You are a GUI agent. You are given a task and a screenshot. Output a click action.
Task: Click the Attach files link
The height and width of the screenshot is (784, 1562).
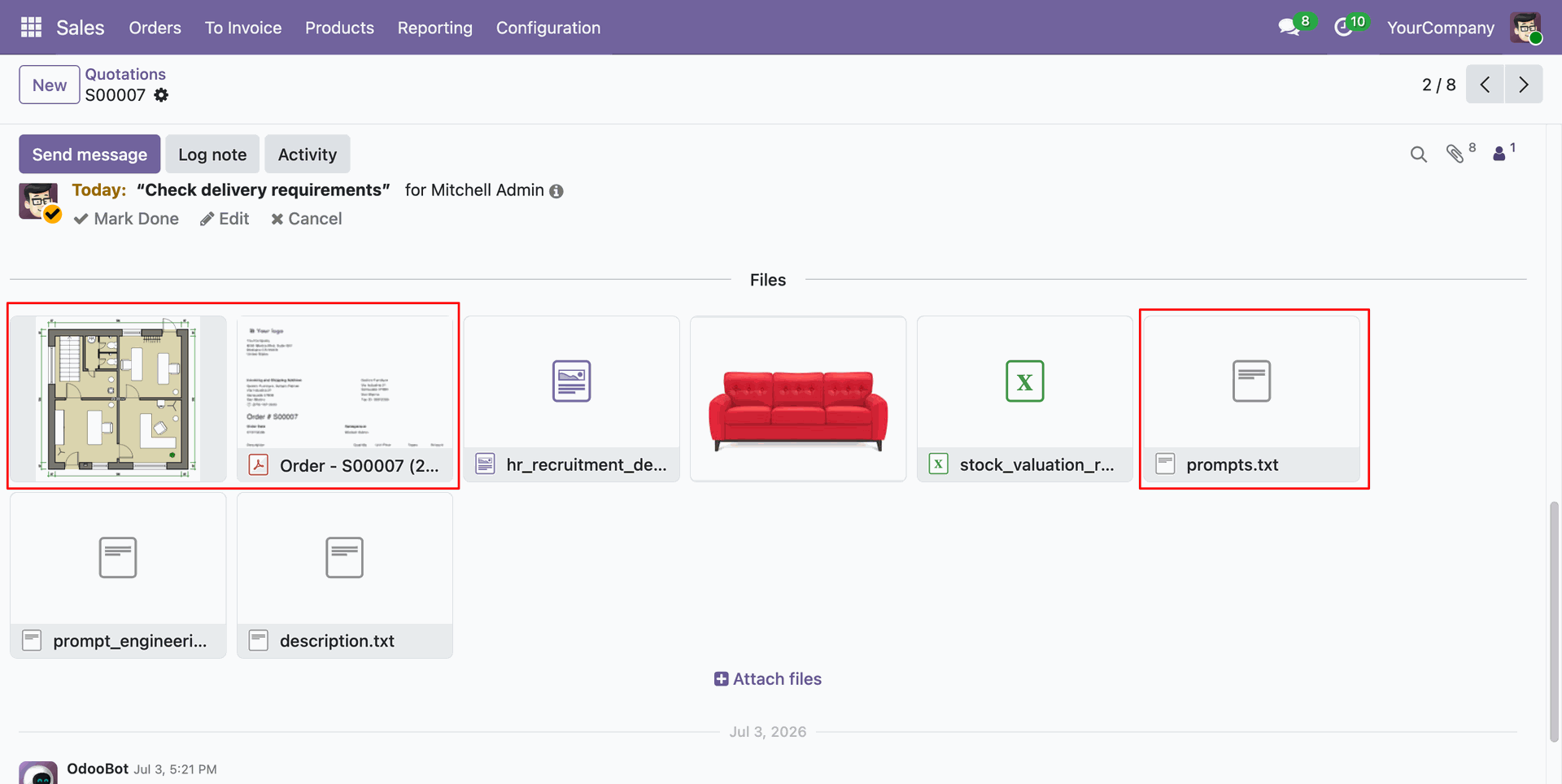tap(768, 679)
